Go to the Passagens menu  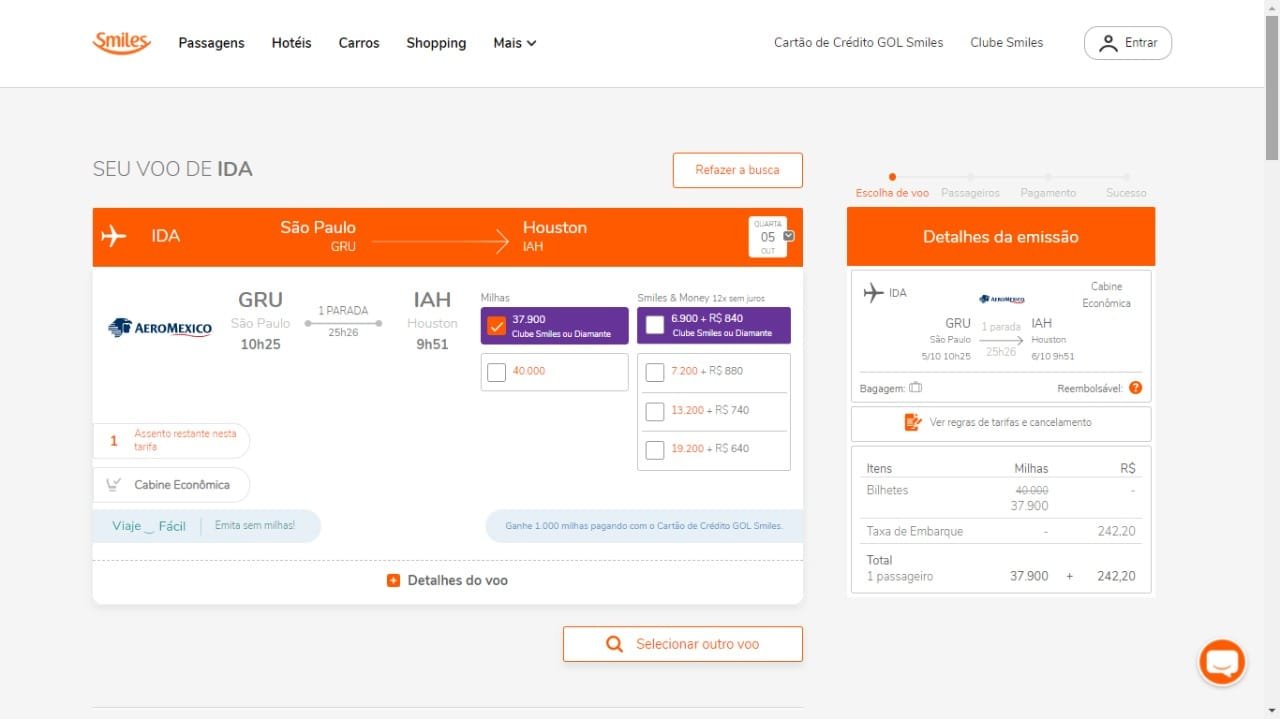(211, 43)
